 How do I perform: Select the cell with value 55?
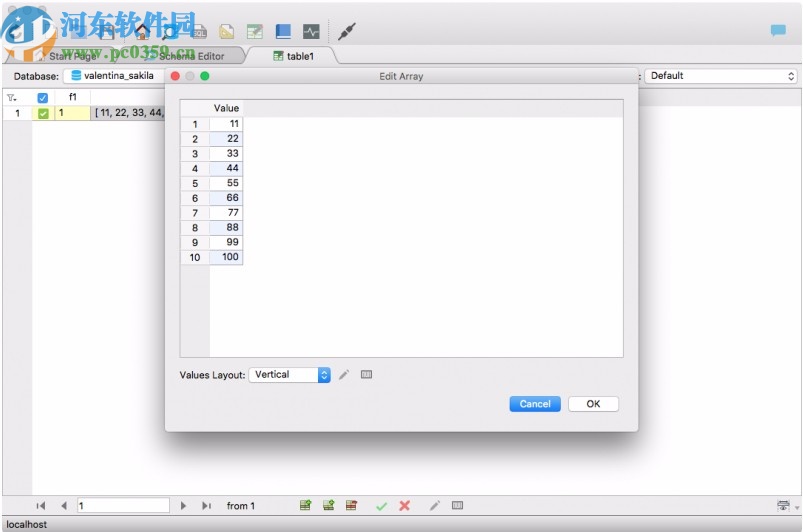[226, 183]
